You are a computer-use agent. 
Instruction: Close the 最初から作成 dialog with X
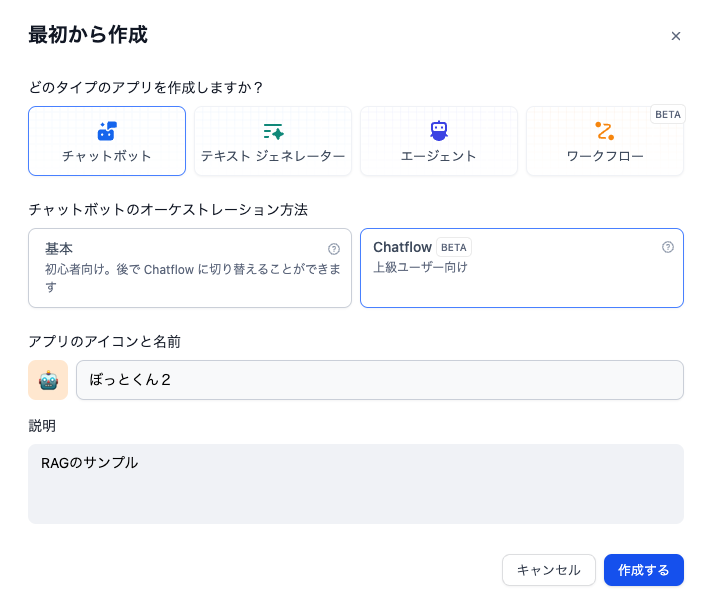[675, 36]
